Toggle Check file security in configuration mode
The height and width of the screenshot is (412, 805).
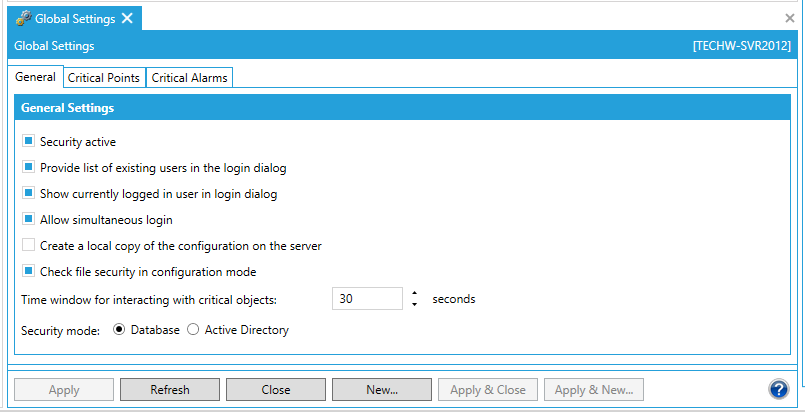[29, 271]
